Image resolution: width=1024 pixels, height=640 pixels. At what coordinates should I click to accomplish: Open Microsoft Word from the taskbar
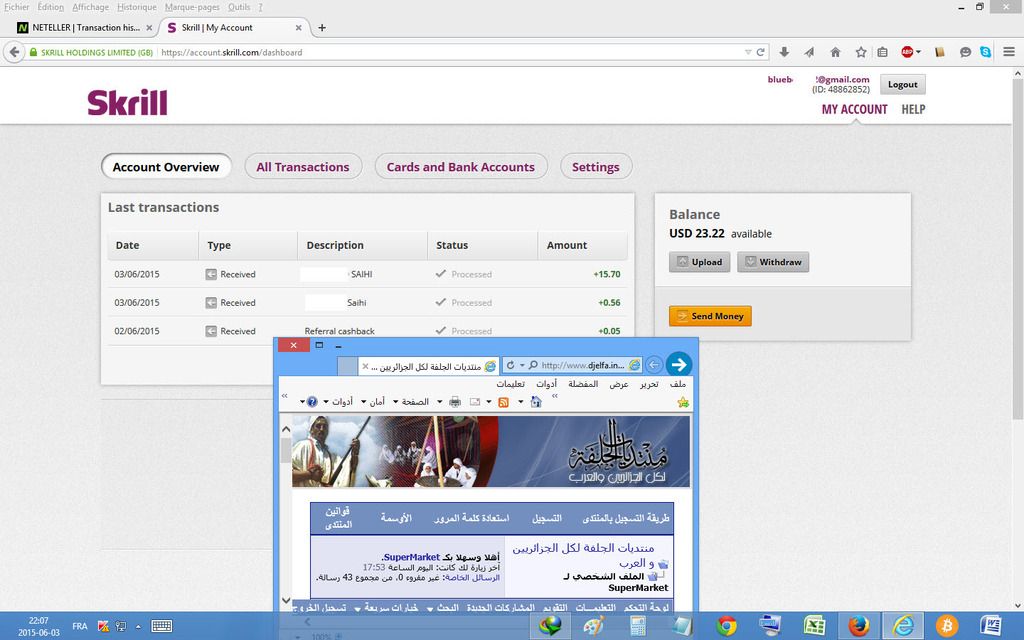pyautogui.click(x=991, y=626)
